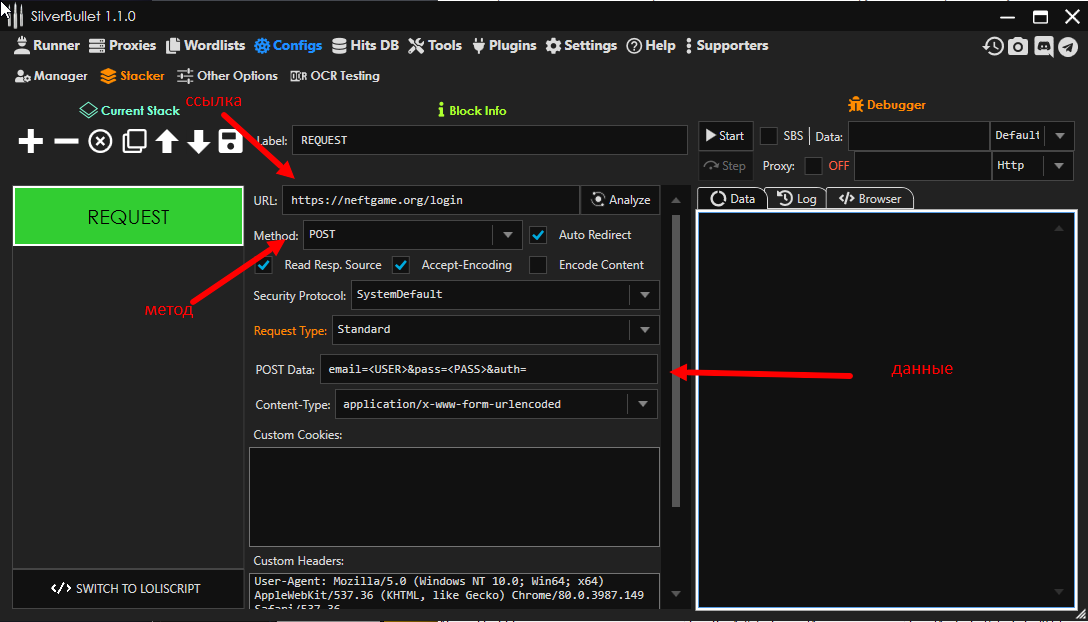The width and height of the screenshot is (1088, 622).
Task: Open the Supporters section
Action: coord(726,46)
